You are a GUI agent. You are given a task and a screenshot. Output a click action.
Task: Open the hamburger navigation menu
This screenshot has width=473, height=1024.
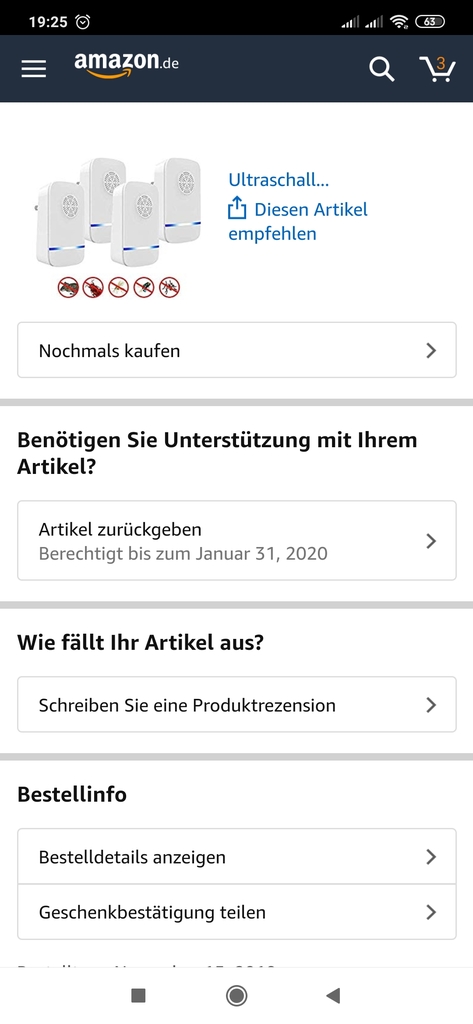[33, 69]
